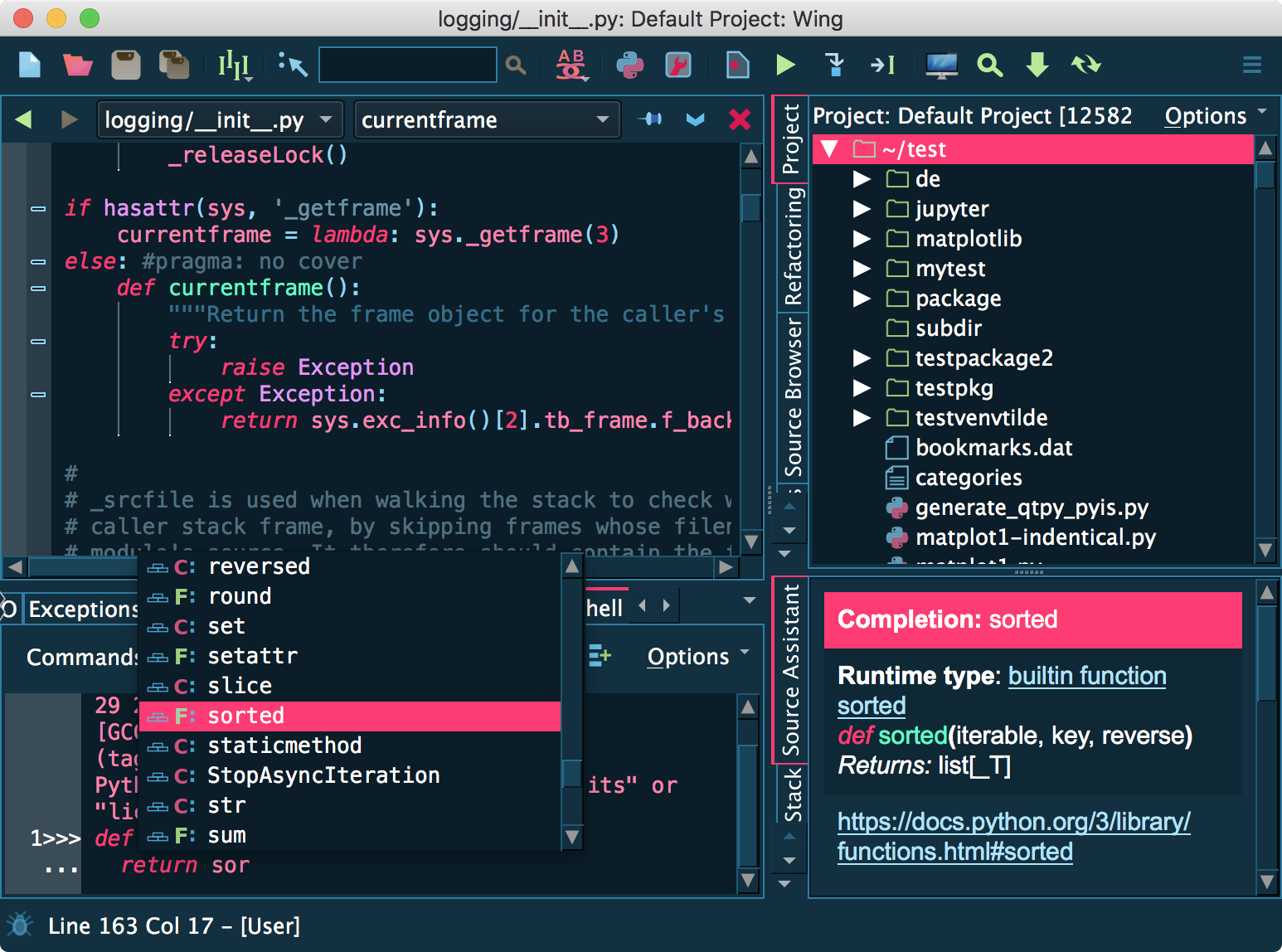The width and height of the screenshot is (1282, 952).
Task: Click the Project tree vertical scrollbar thumb
Action: [1265, 176]
